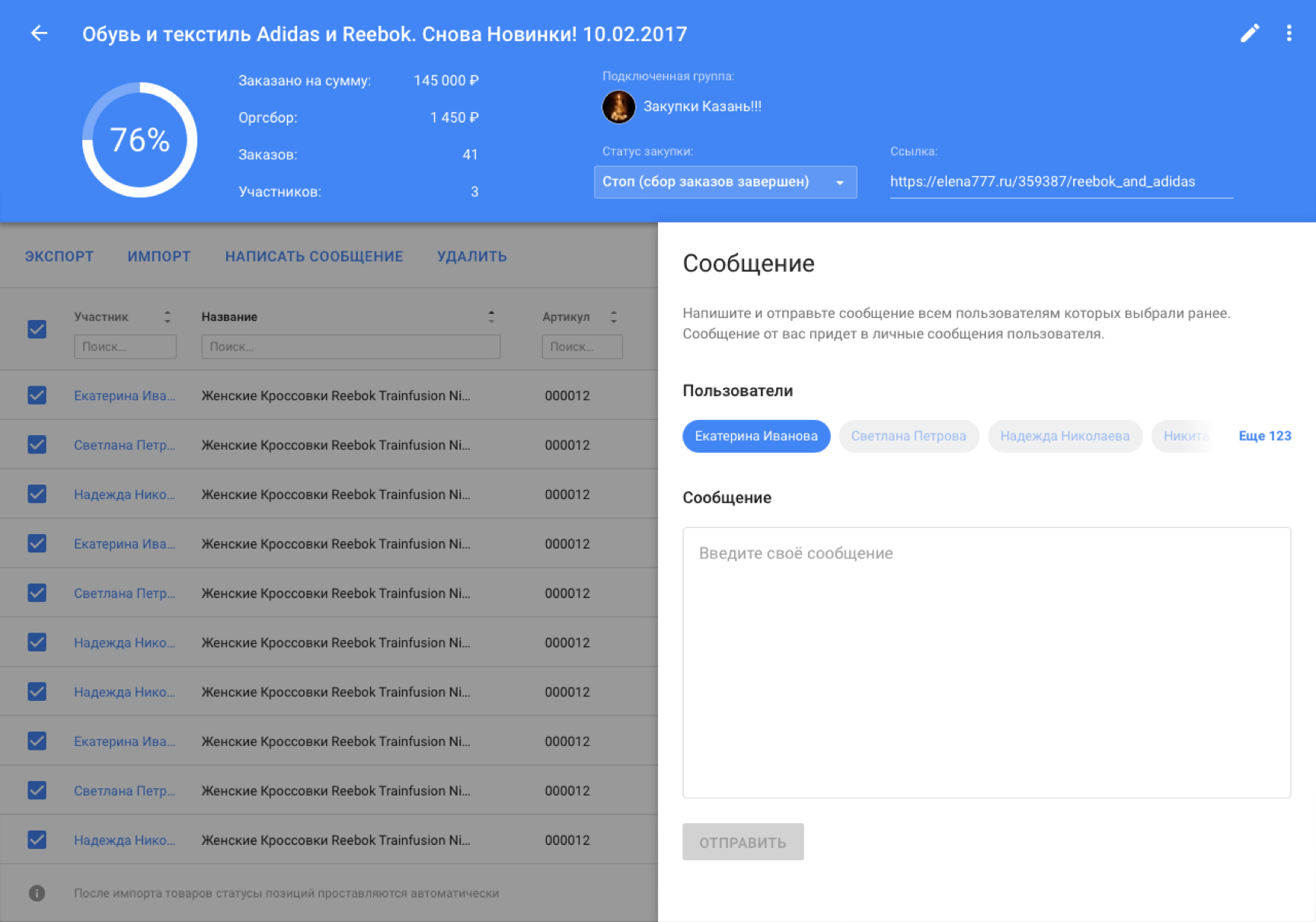Open Надежда Нико... link in third row
The width and height of the screenshot is (1316, 922).
(x=125, y=495)
